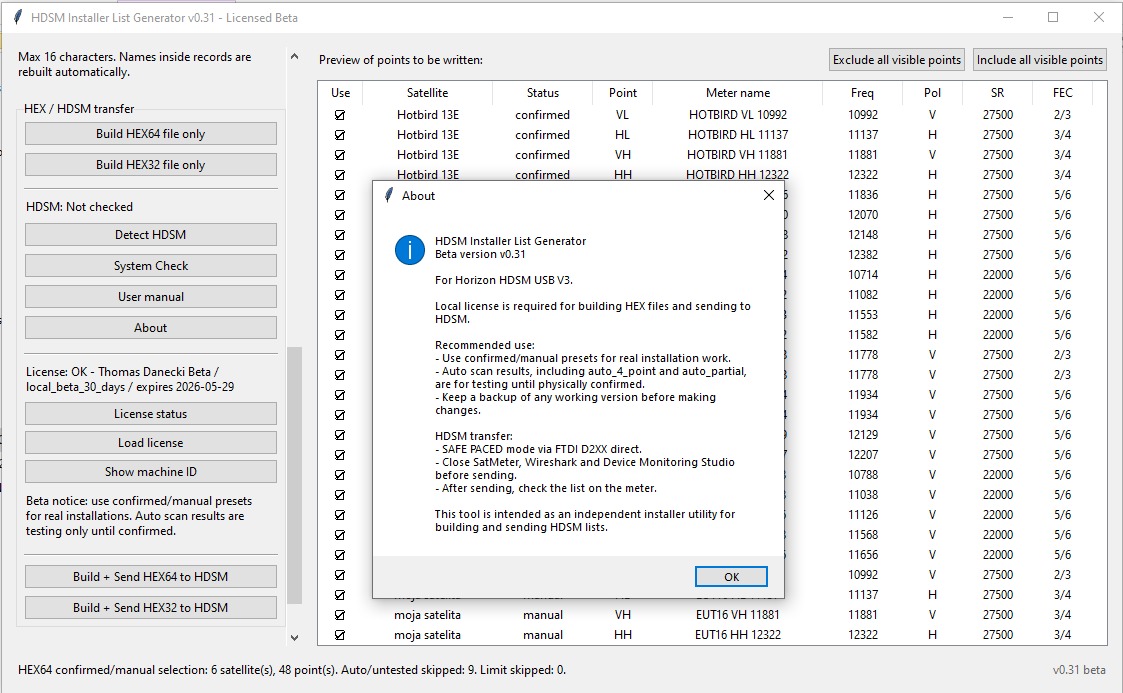The width and height of the screenshot is (1123, 693).
Task: Build HEX64 file only
Action: [150, 134]
